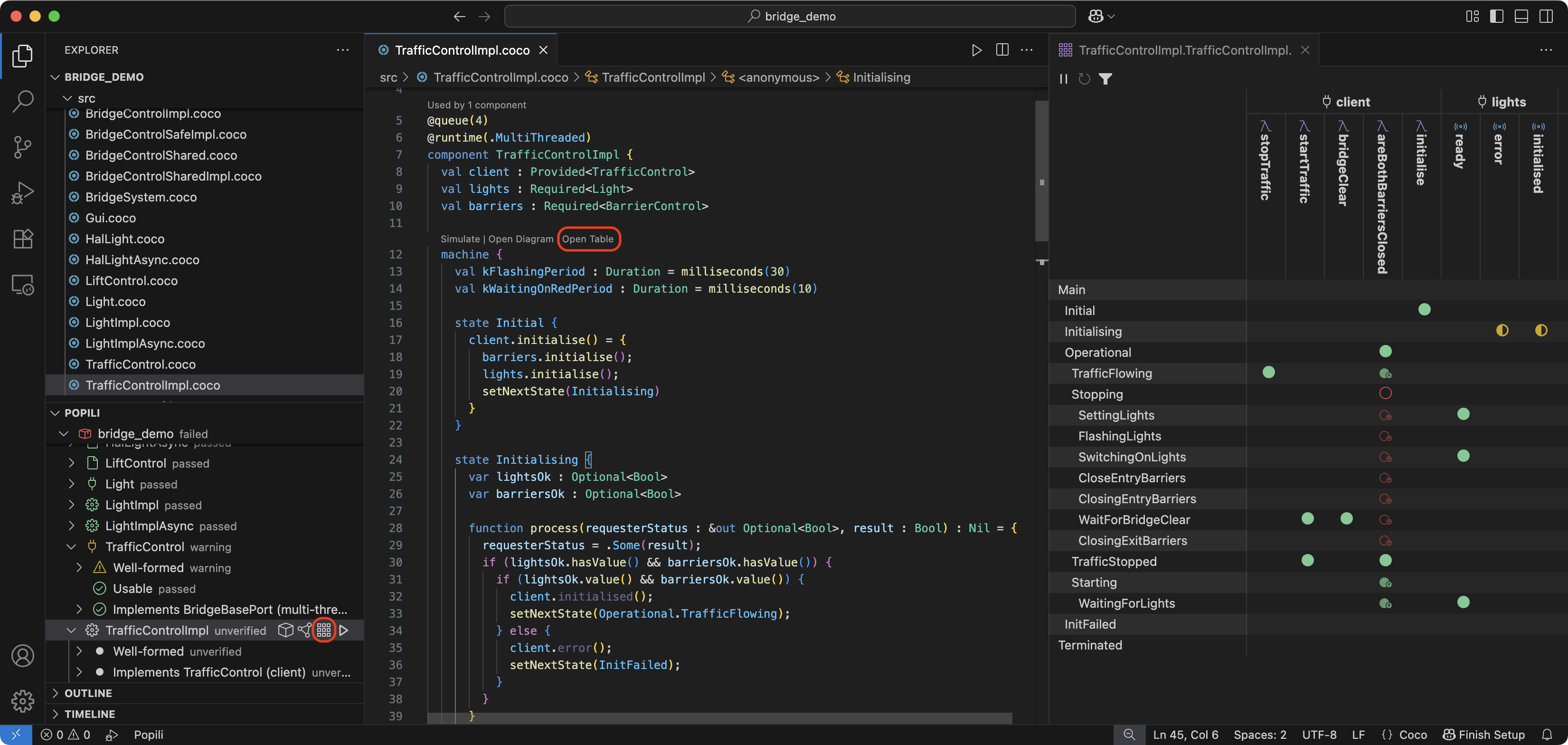
Task: Go back with the navigation arrow
Action: tap(460, 17)
